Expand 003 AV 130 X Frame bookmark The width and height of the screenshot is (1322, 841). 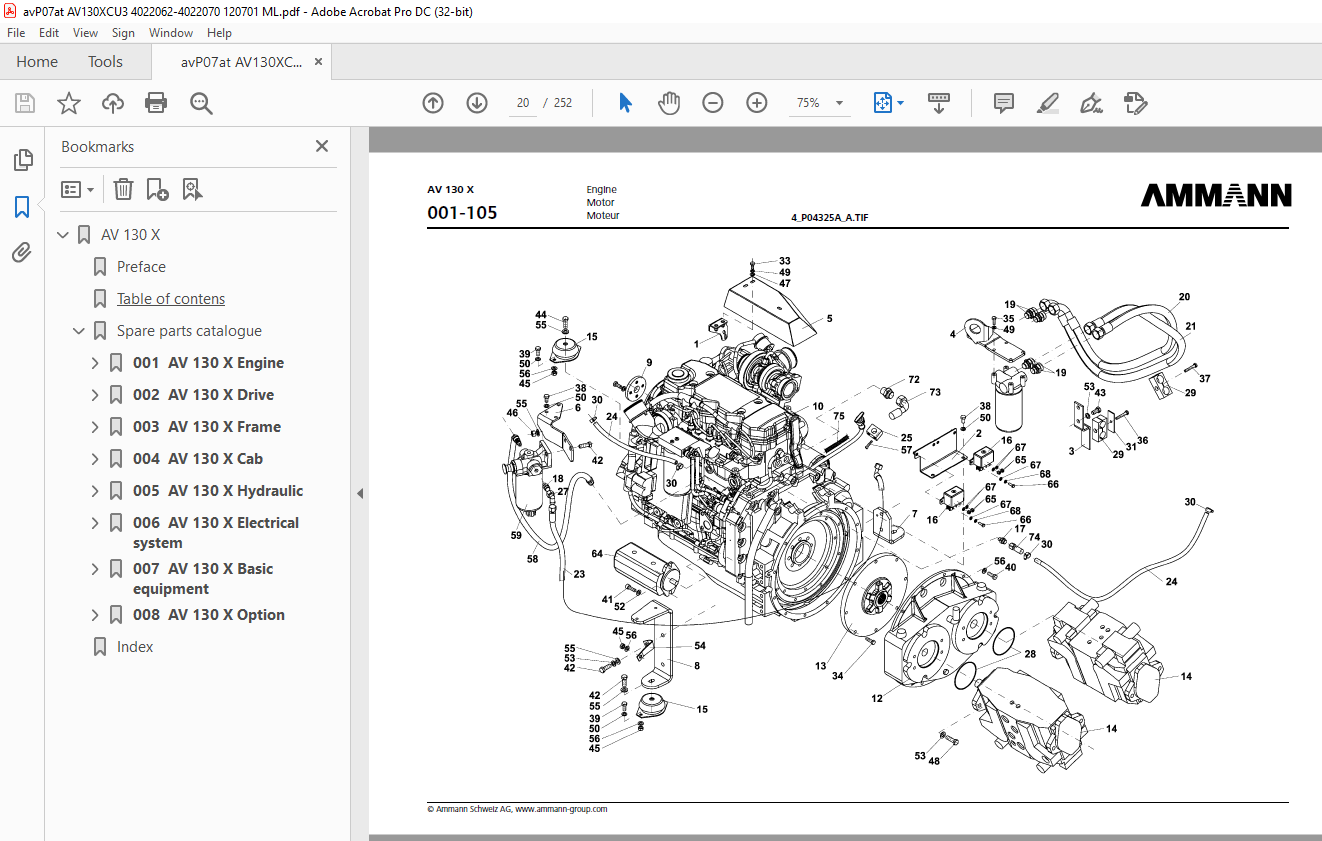pos(95,427)
